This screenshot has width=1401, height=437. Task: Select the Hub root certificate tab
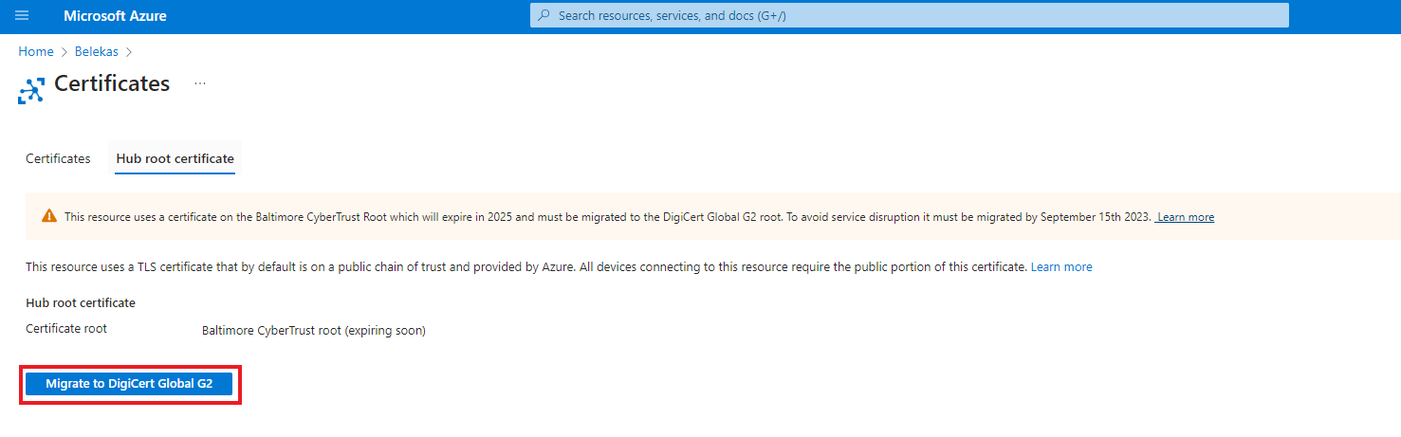click(x=175, y=159)
